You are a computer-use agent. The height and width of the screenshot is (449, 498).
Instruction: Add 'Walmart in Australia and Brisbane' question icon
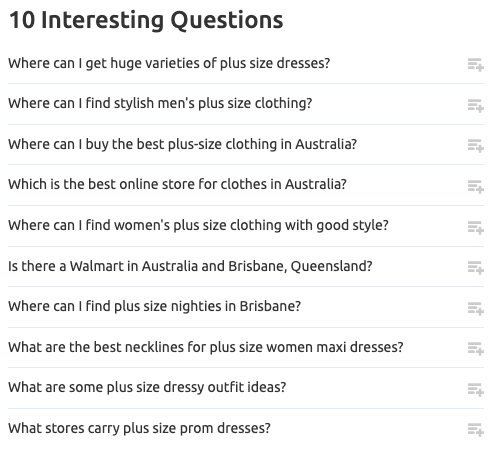476,268
